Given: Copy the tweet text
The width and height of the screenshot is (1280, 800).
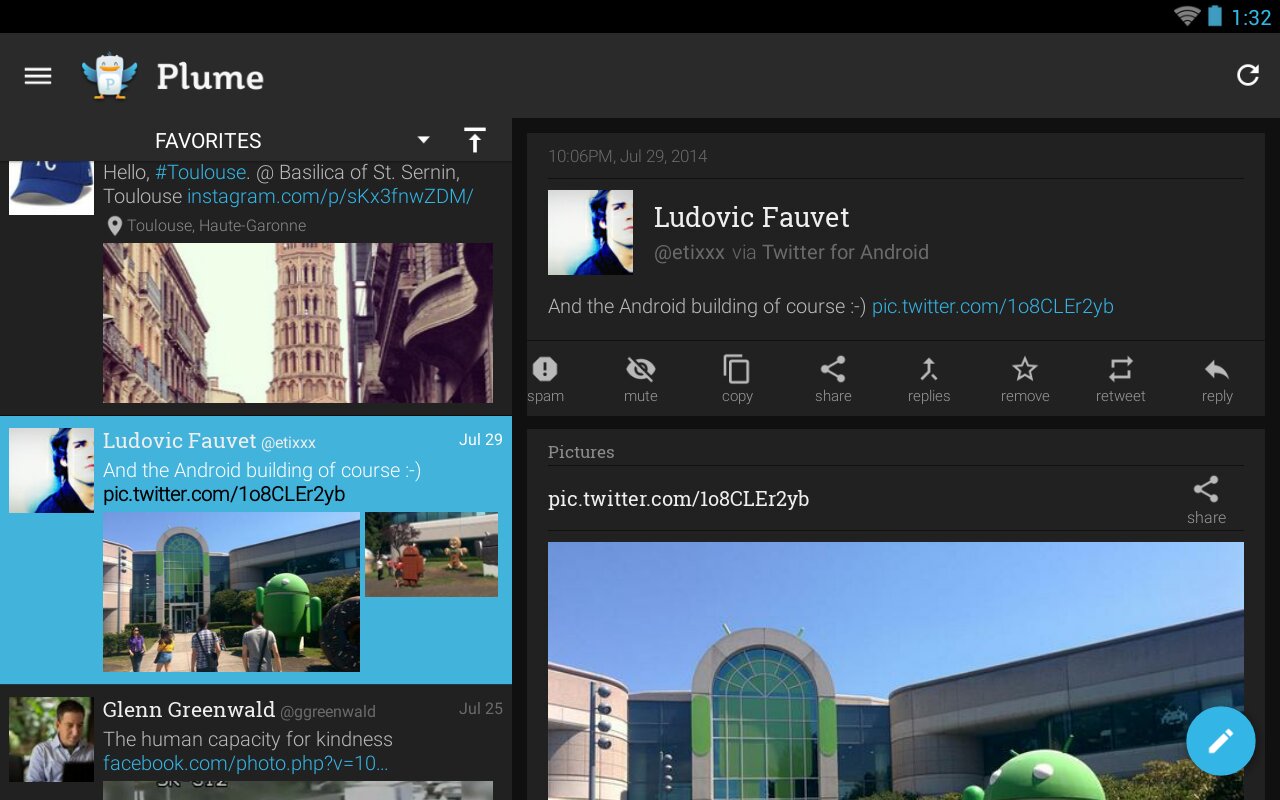Looking at the screenshot, I should pyautogui.click(x=737, y=379).
